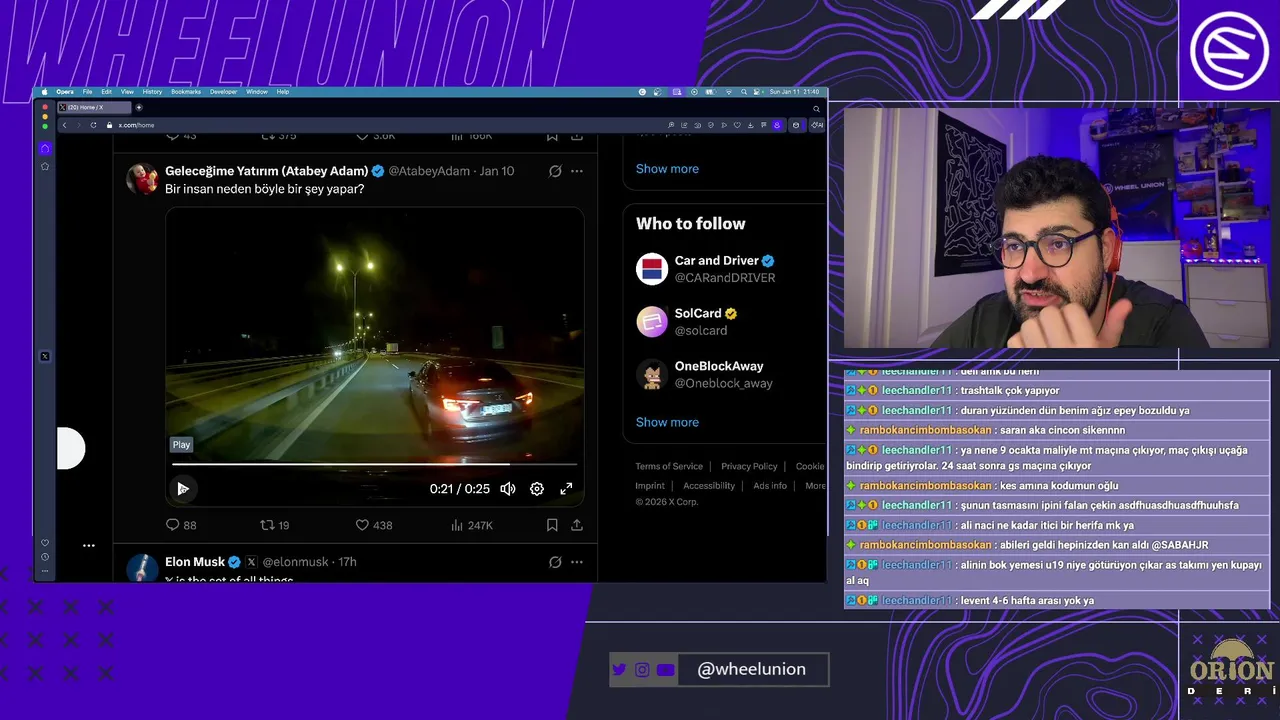Click Twitter icon beside @wheelunion
1280x720 pixels.
click(x=619, y=670)
